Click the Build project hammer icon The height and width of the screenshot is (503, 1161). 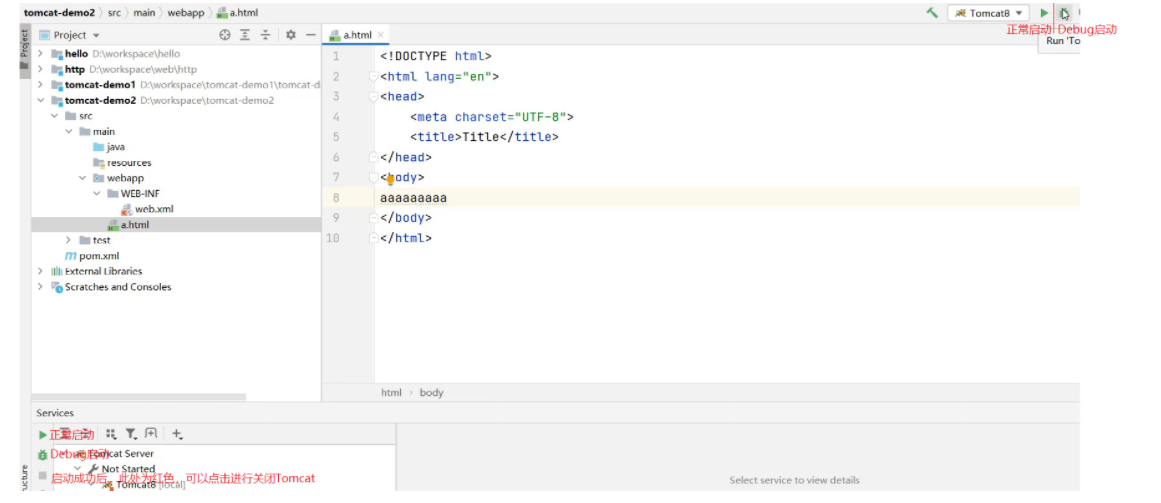click(x=932, y=13)
